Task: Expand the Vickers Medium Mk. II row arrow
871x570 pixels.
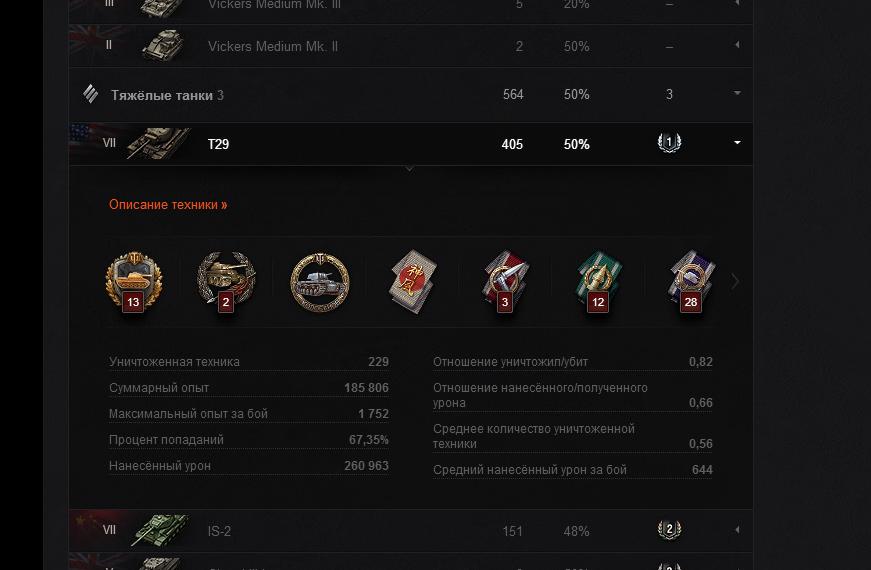Action: [737, 45]
